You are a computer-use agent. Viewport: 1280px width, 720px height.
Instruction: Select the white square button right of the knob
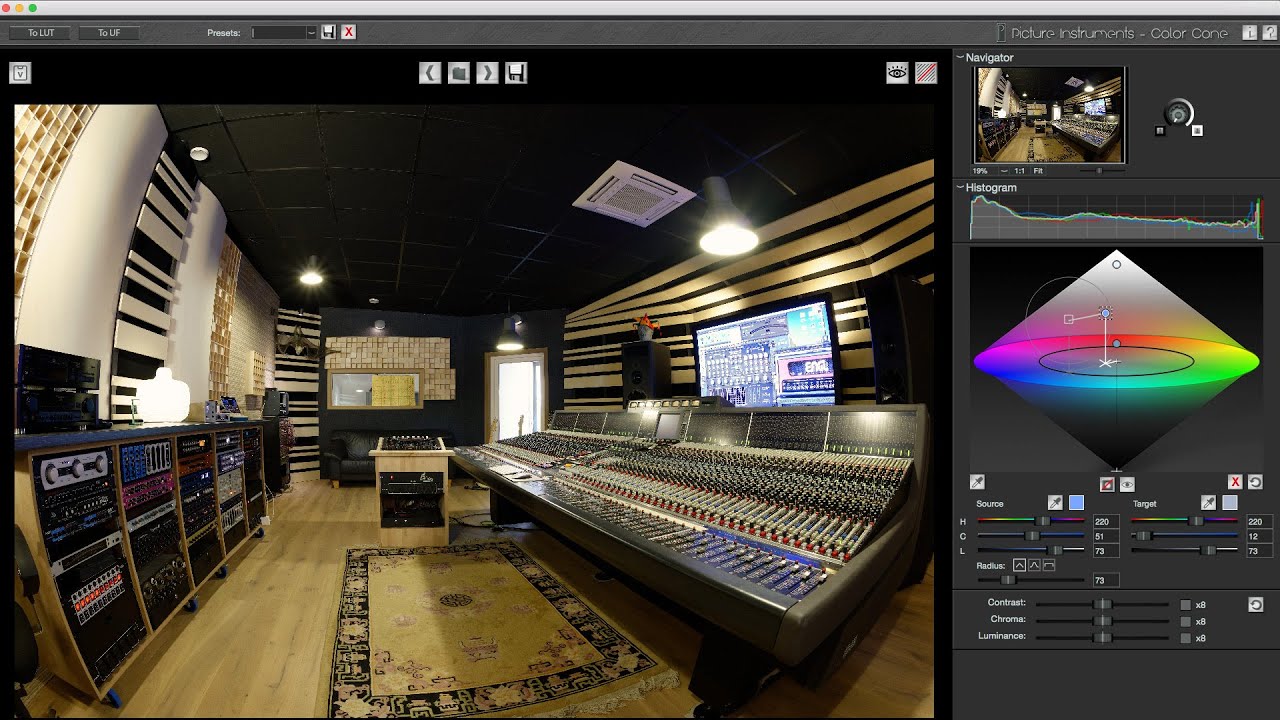tap(1197, 131)
